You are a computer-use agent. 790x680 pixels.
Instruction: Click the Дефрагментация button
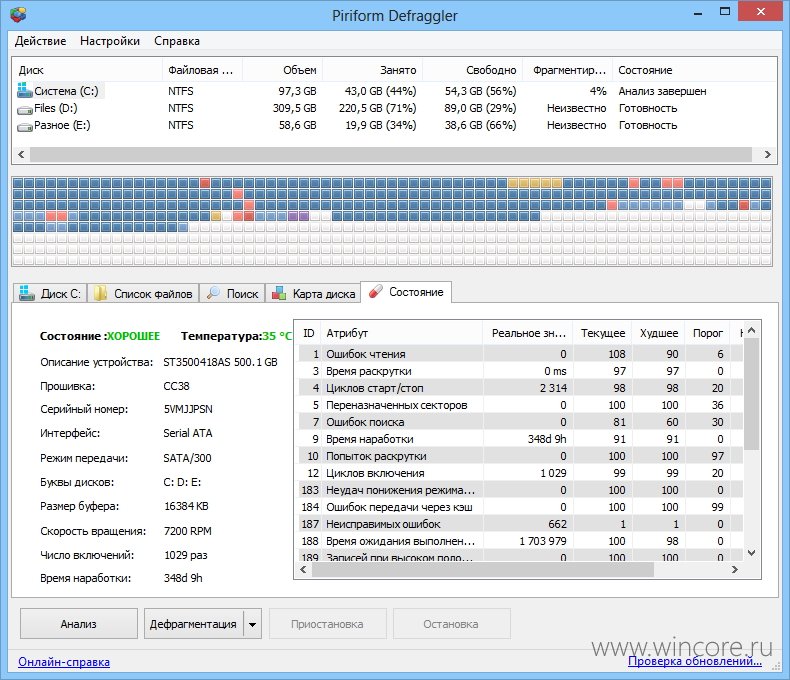click(193, 624)
